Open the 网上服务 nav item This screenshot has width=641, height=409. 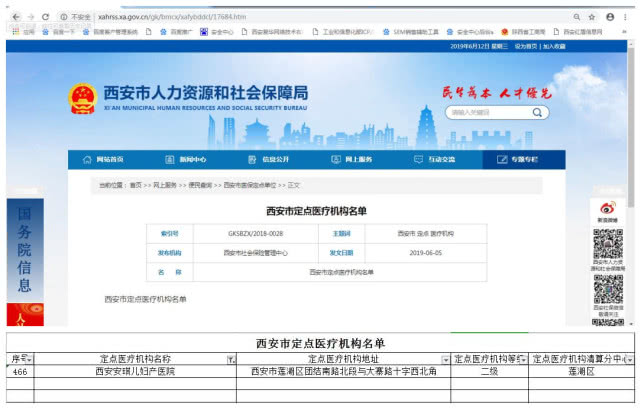click(x=352, y=160)
